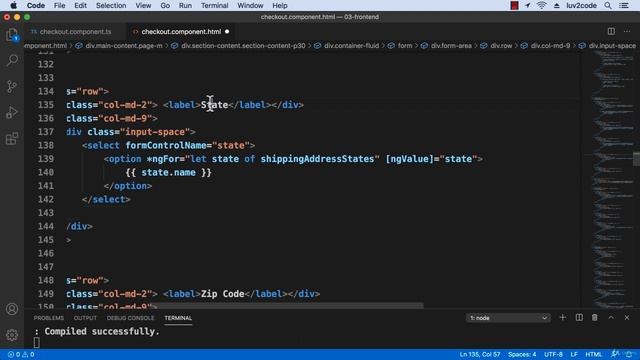Viewport: 640px width, 360px height.
Task: Open the File menu
Action: (60, 5)
